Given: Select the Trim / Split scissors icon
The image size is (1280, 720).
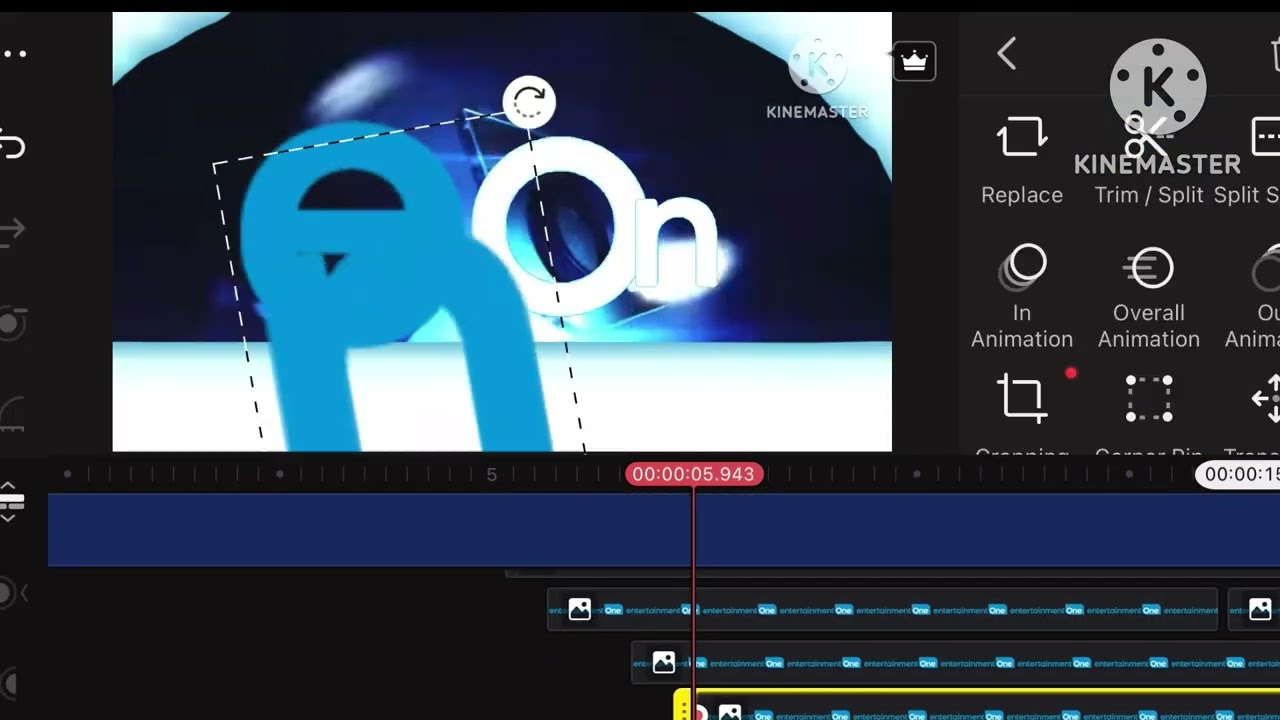Looking at the screenshot, I should 1148,137.
